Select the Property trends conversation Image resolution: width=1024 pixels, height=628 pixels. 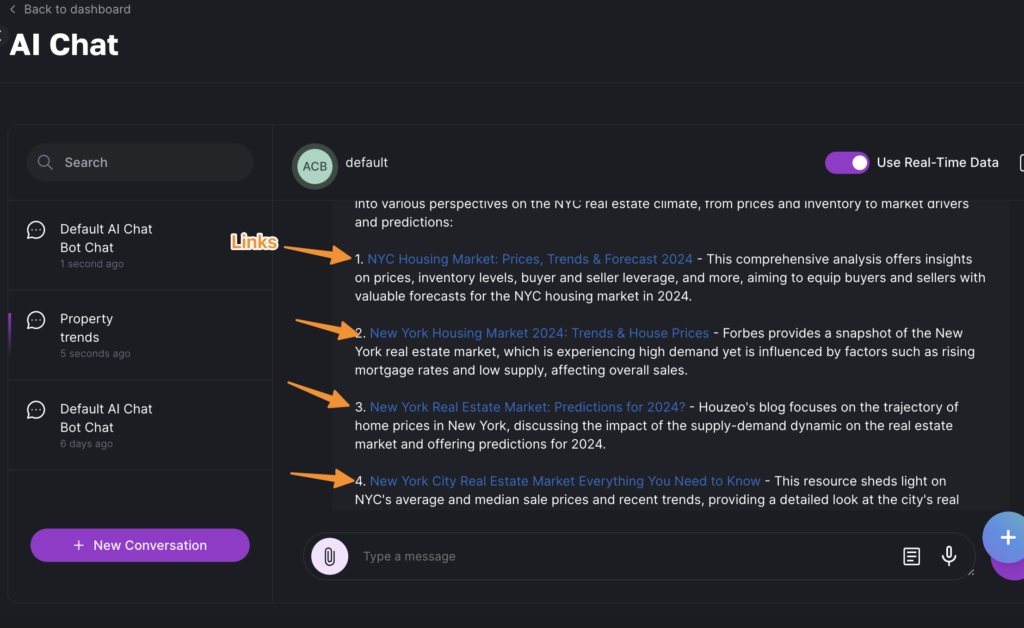point(86,328)
